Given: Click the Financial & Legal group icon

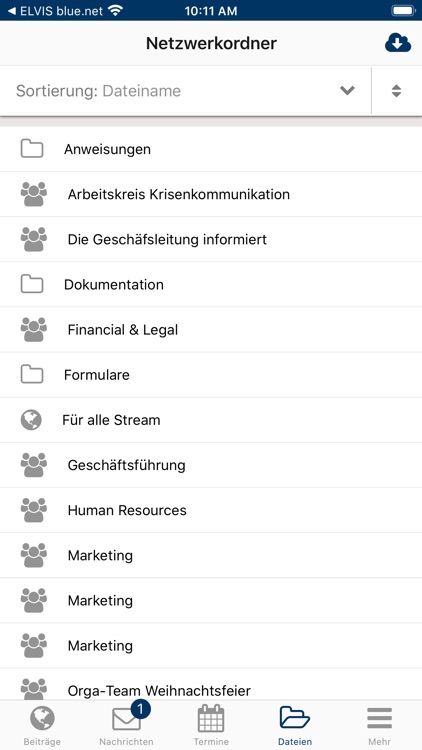Looking at the screenshot, I should click(33, 330).
